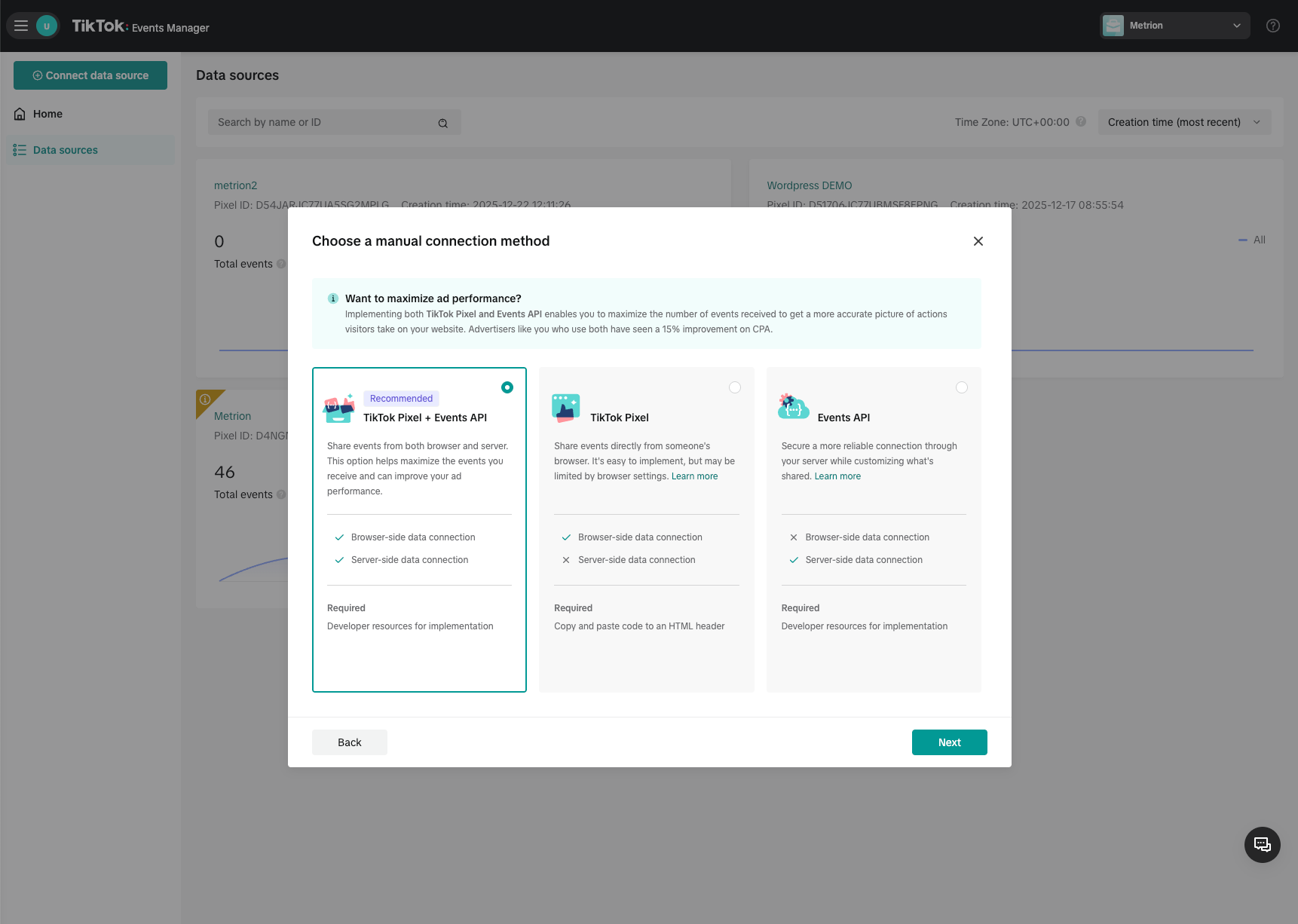1298x924 pixels.
Task: Click 'Copy and paste code to an HTML header' text
Action: [639, 626]
